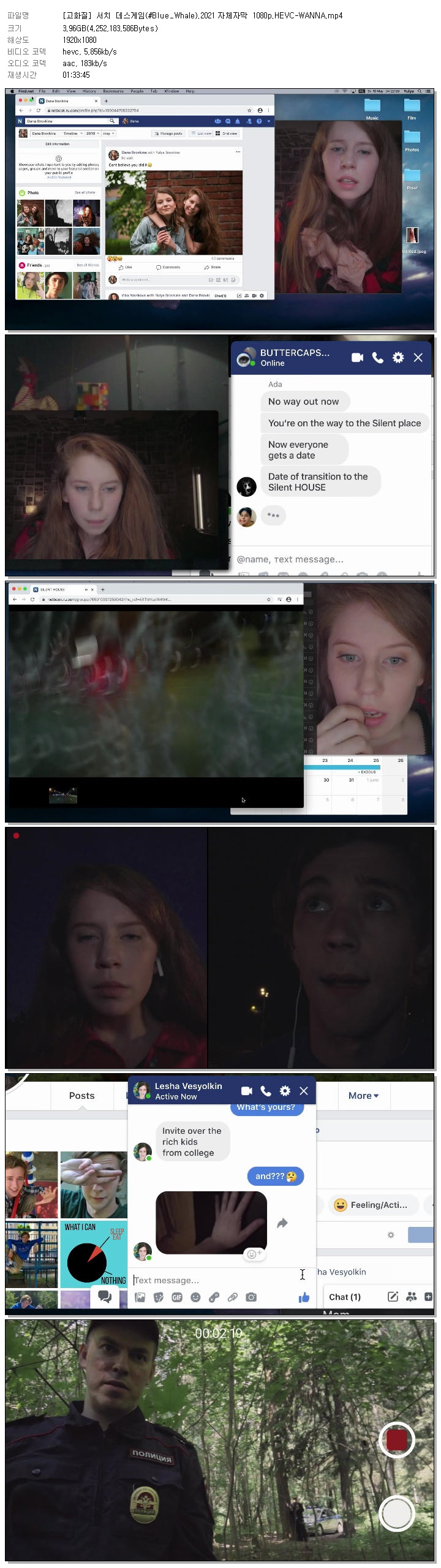Forward the hand video message
Image resolution: width=441 pixels, height=1568 pixels.
pos(282,1223)
